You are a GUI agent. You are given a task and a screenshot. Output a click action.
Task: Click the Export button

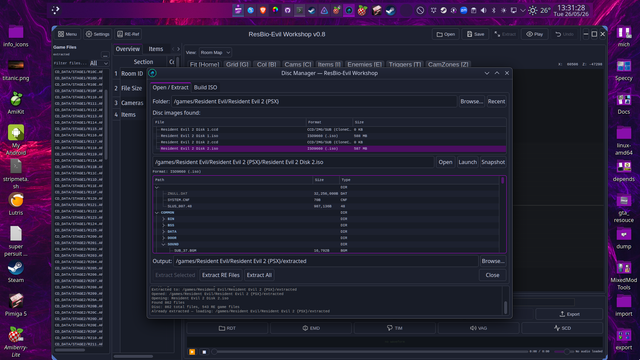[569, 314]
